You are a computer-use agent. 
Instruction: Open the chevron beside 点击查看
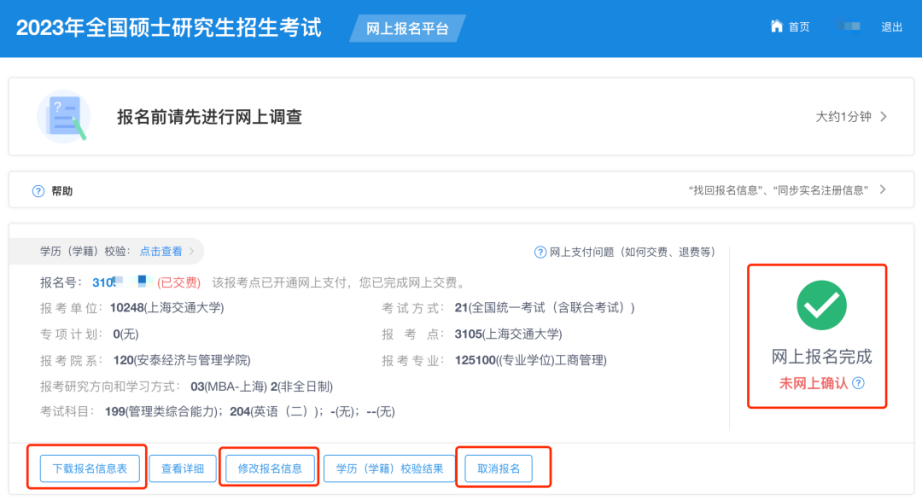point(192,251)
